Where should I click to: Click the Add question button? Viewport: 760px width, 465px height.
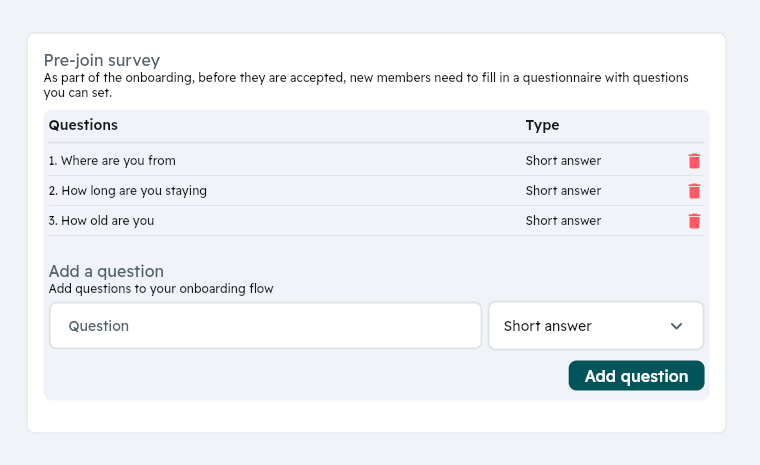point(636,376)
